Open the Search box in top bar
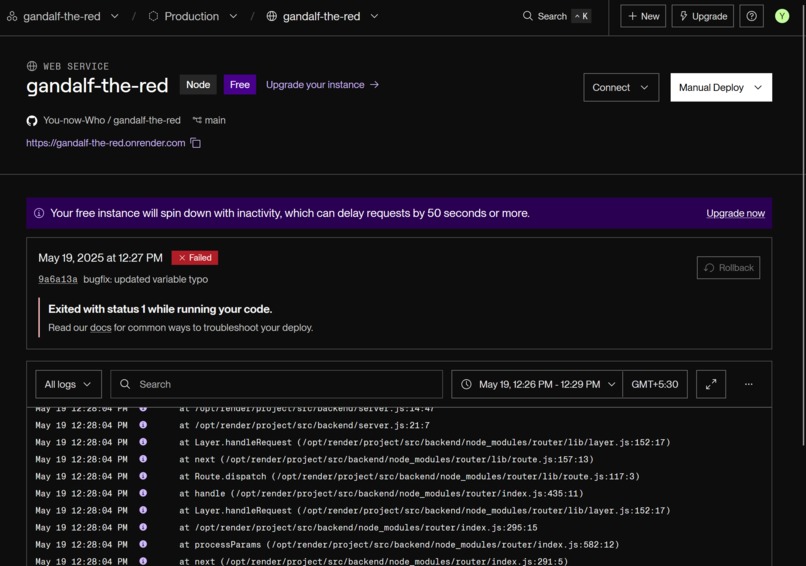Screen dimensions: 806x566 [557, 16]
